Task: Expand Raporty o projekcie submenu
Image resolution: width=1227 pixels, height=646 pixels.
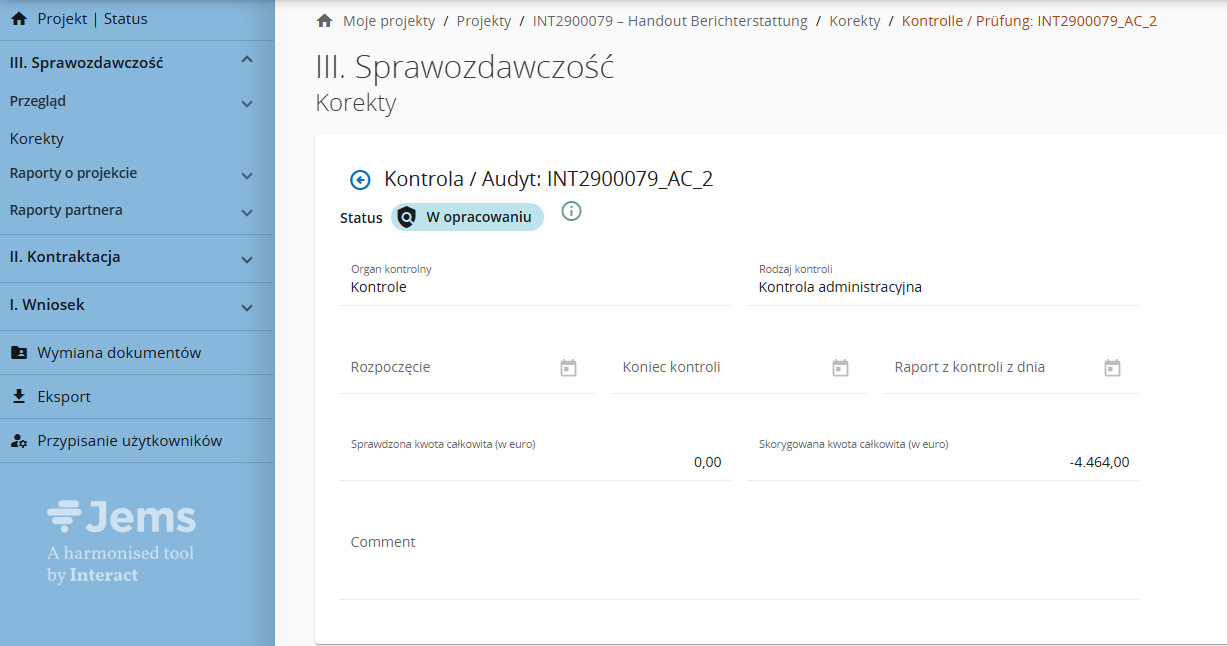Action: pos(247,176)
